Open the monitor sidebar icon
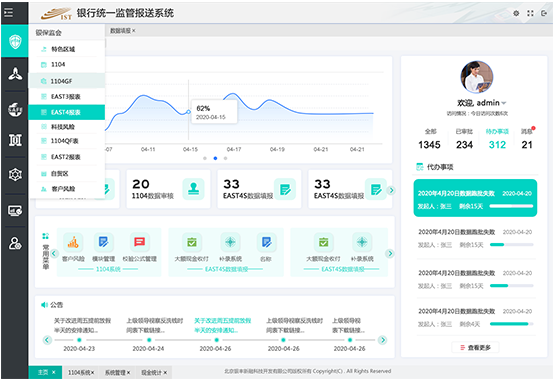This screenshot has height=381, width=560. pos(15,210)
